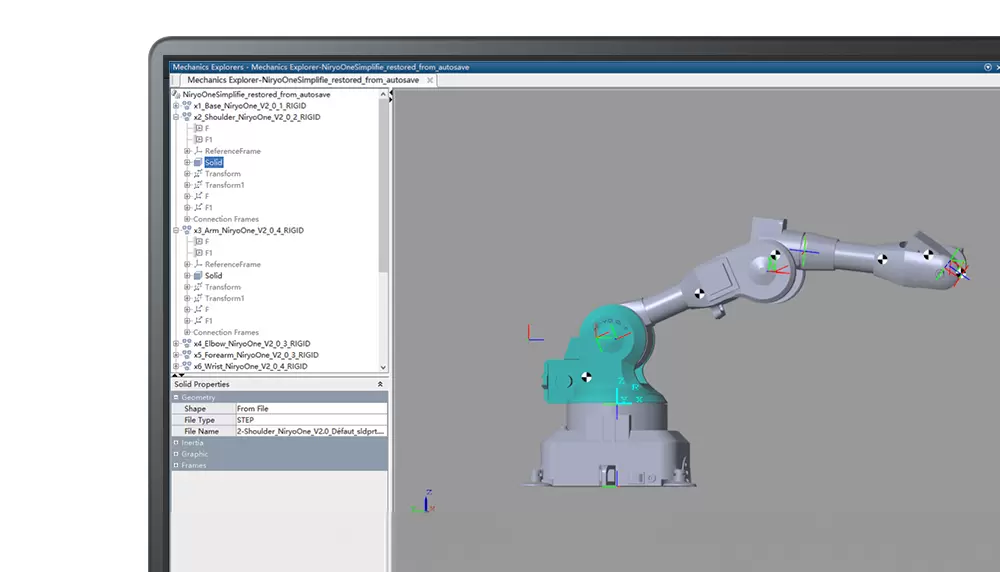Close the Mechanics Explorer tab
The height and width of the screenshot is (572, 1000).
[430, 80]
